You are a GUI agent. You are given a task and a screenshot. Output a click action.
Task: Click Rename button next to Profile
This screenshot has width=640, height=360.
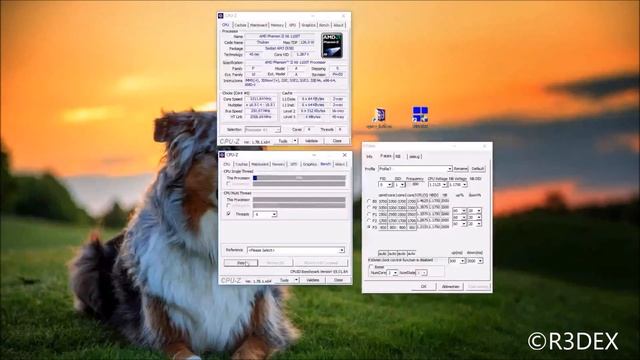click(460, 169)
